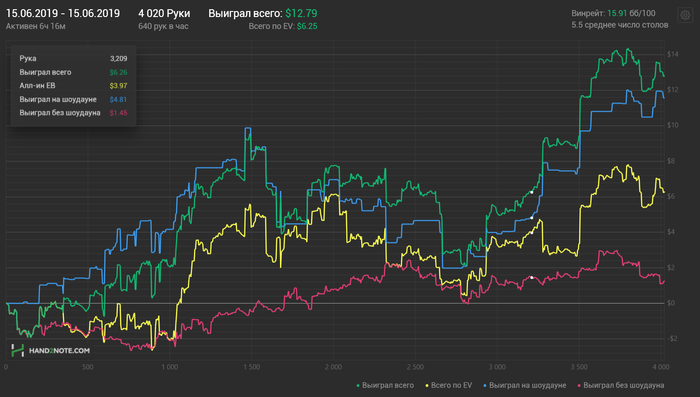This screenshot has width=700, height=397.
Task: Toggle the 'Всего по EV' legend entry
Action: click(449, 385)
